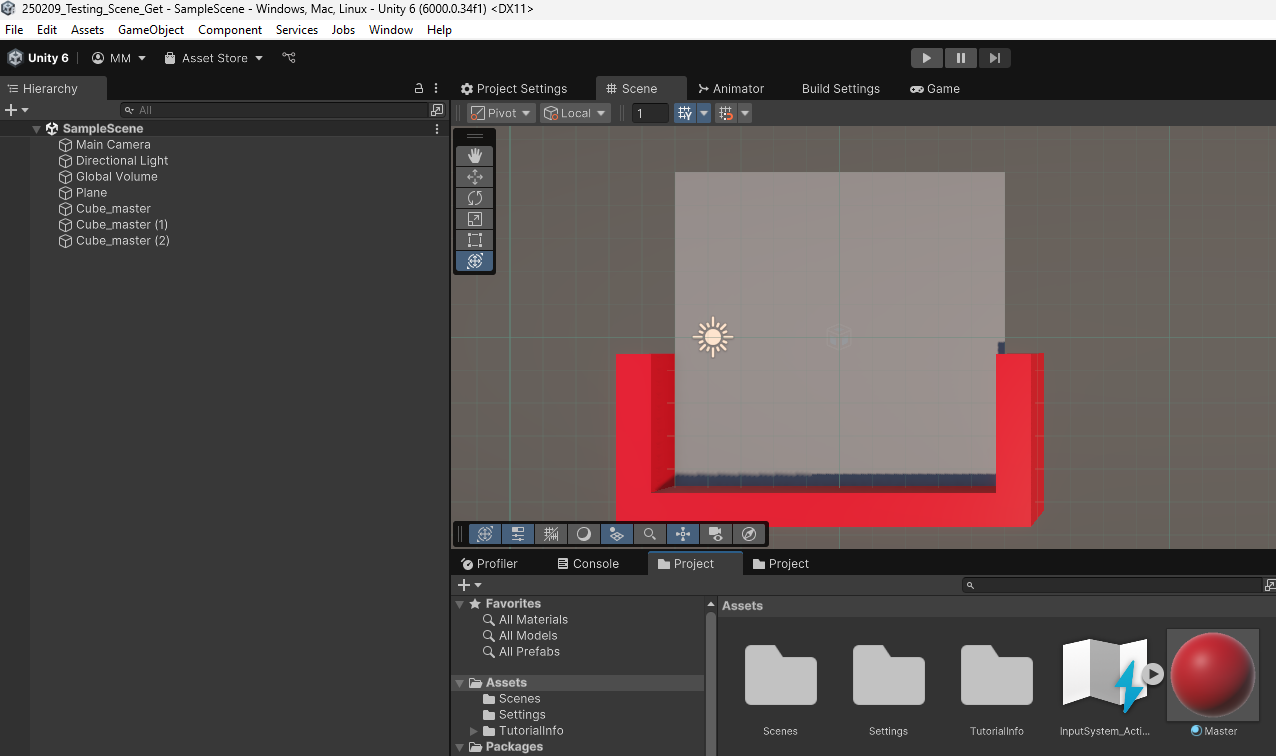The height and width of the screenshot is (756, 1276).
Task: Open the MM account dropdown
Action: pos(119,58)
